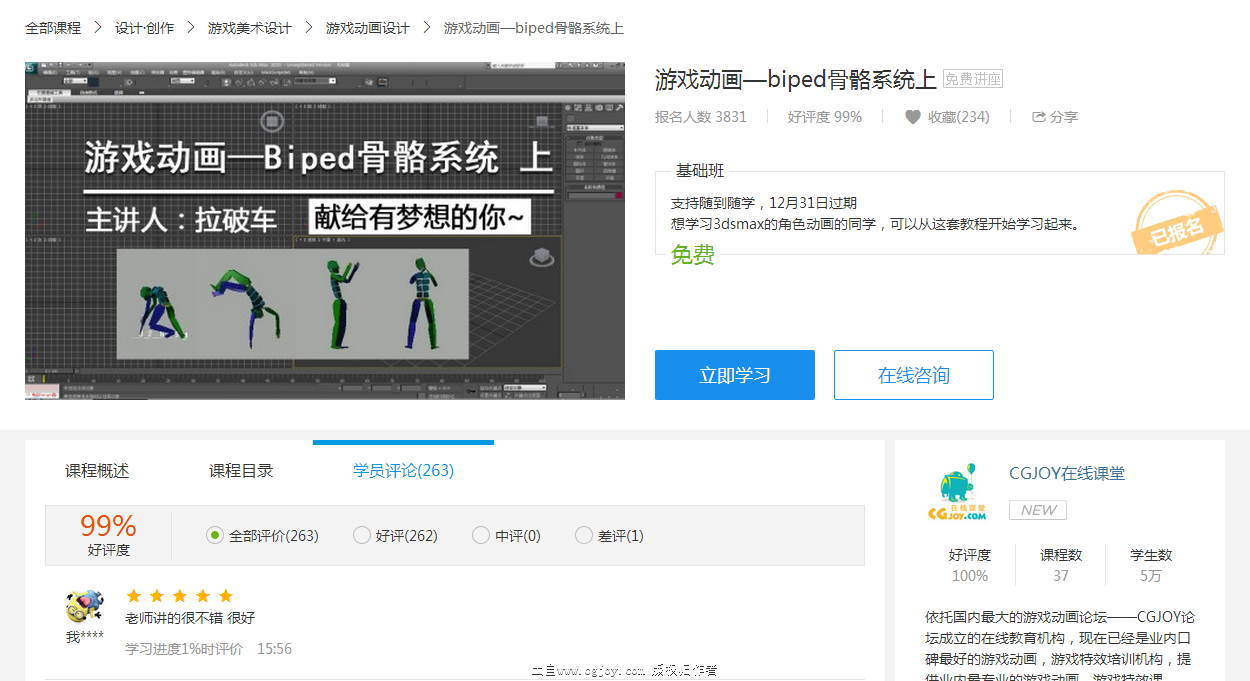Click the NEW badge under CGJOY name
This screenshot has height=681, width=1250.
pyautogui.click(x=1038, y=510)
